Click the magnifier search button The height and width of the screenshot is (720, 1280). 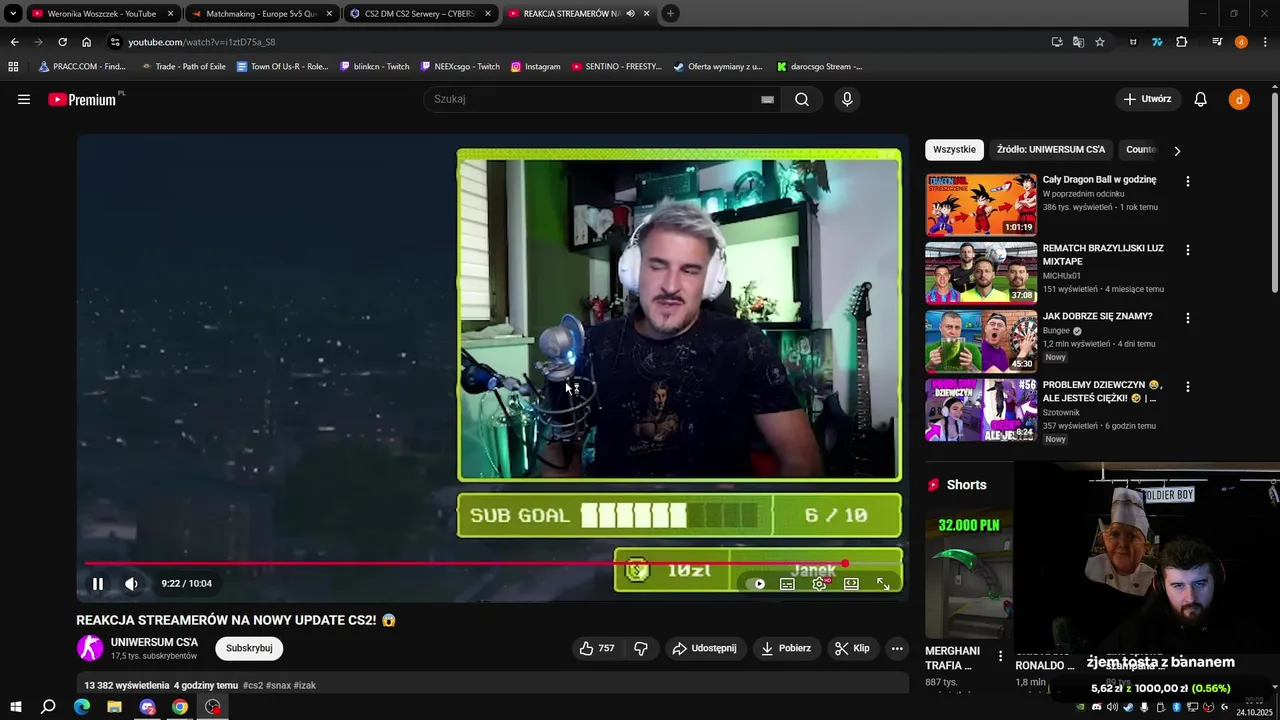point(802,99)
